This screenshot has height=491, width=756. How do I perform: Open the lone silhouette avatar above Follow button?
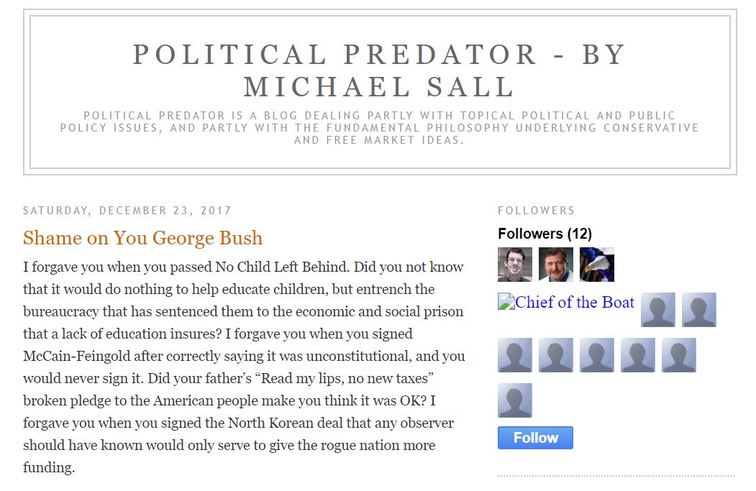click(x=515, y=400)
